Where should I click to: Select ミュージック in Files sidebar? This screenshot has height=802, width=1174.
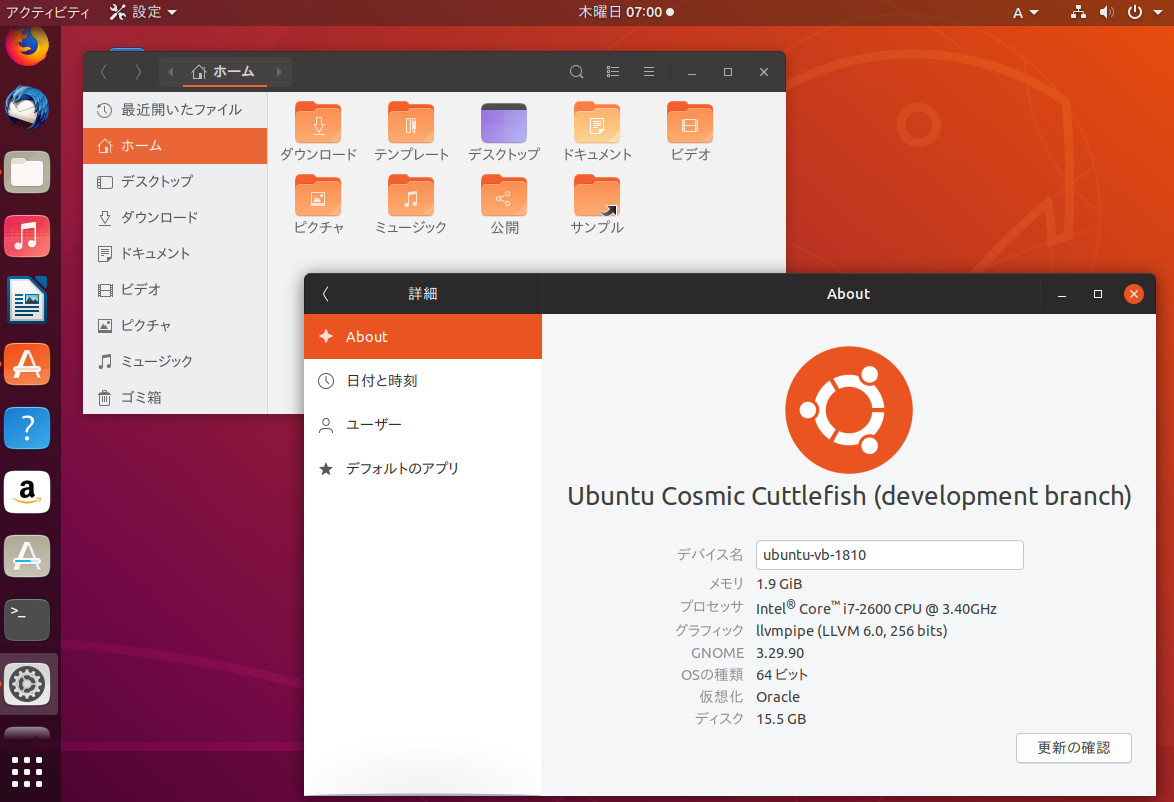click(175, 362)
